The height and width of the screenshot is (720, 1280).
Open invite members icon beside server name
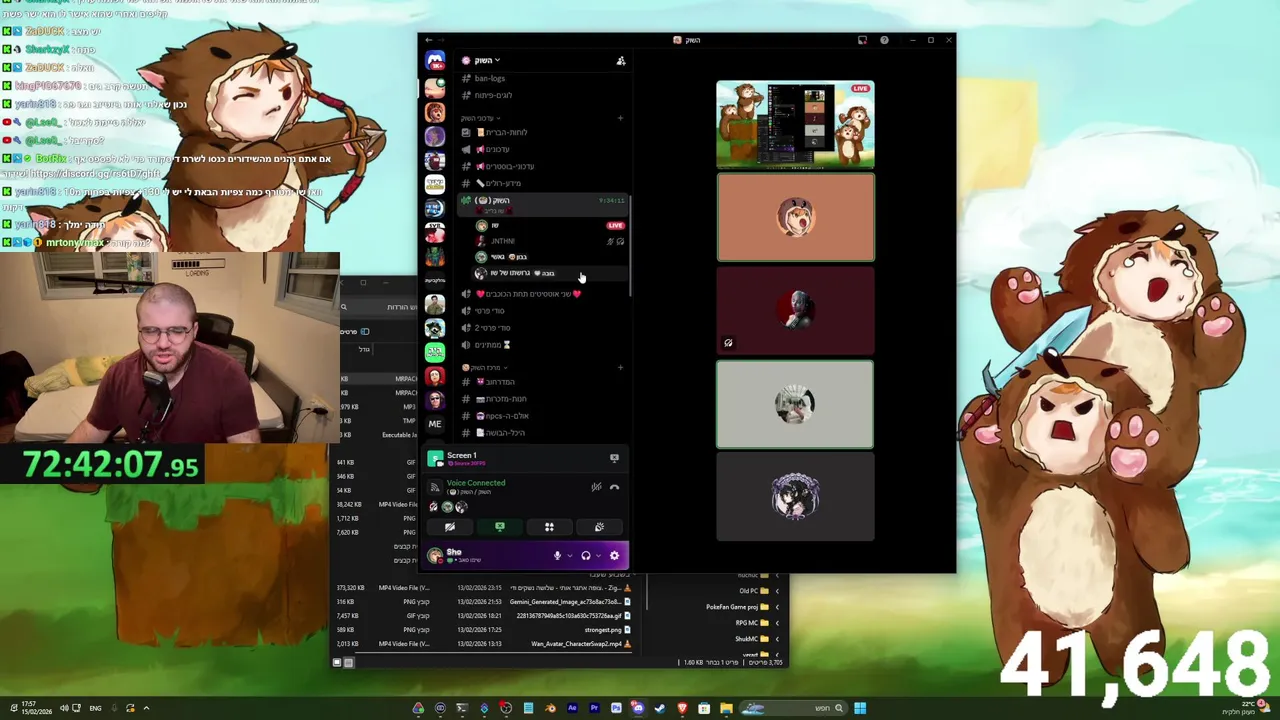(620, 61)
